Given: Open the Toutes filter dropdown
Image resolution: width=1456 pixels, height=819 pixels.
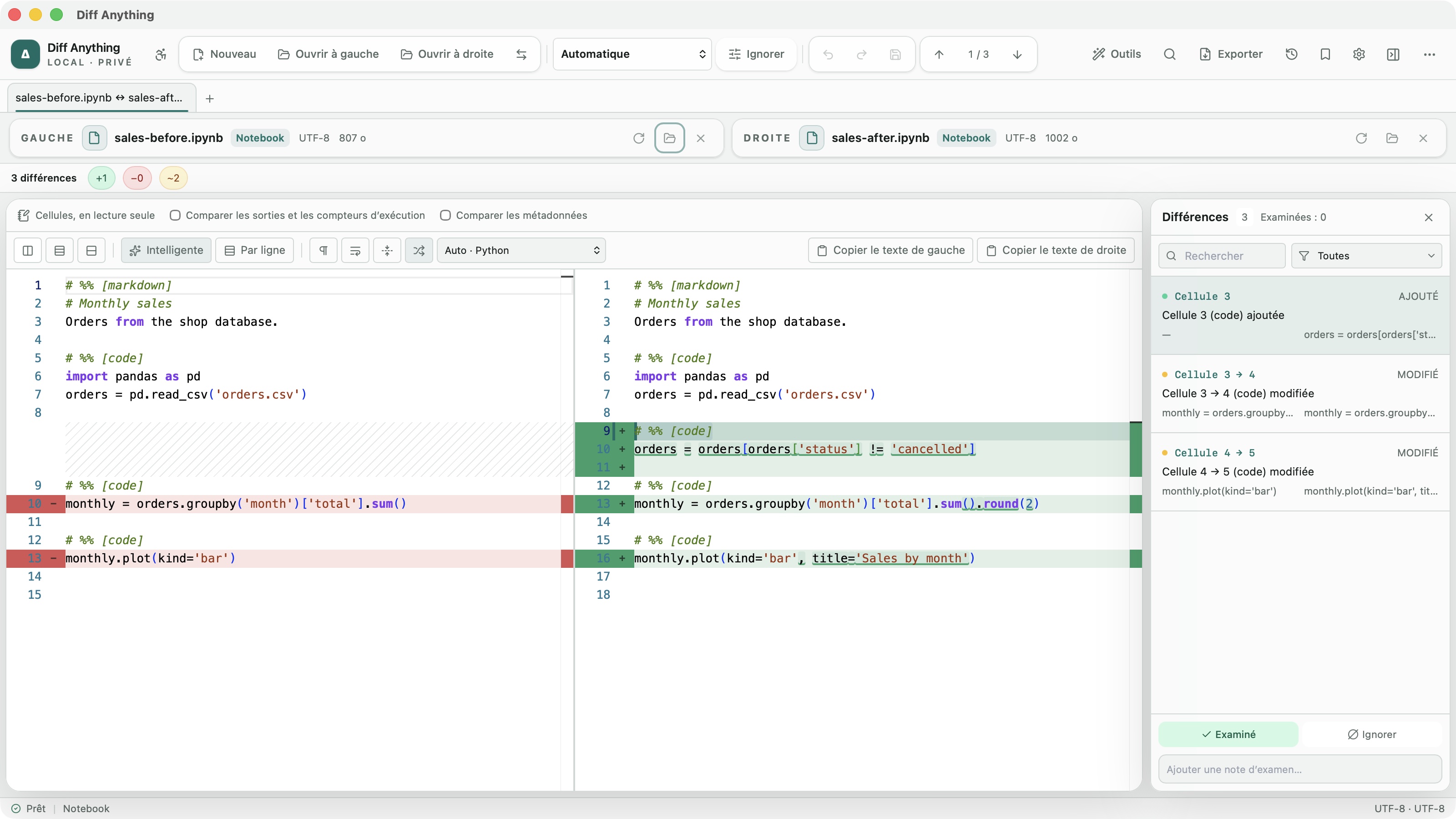Looking at the screenshot, I should 1367,256.
